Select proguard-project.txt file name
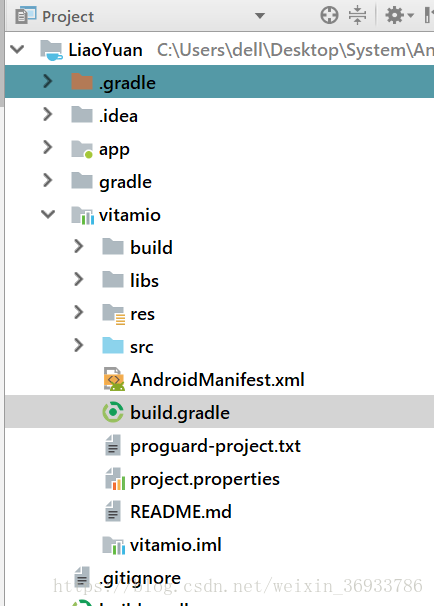Image resolution: width=434 pixels, height=606 pixels. pyautogui.click(x=215, y=446)
